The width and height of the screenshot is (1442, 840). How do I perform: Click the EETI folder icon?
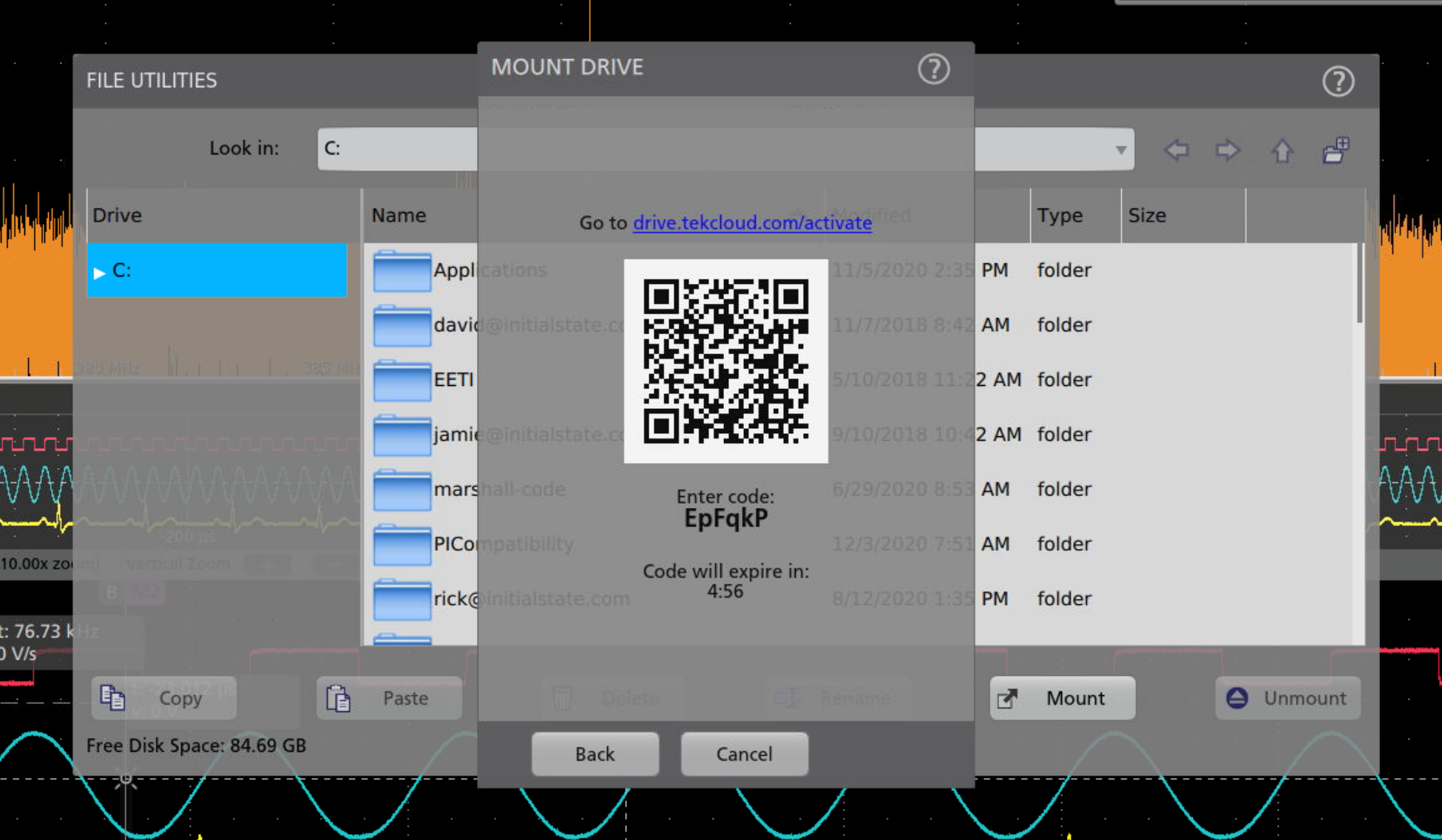[402, 380]
